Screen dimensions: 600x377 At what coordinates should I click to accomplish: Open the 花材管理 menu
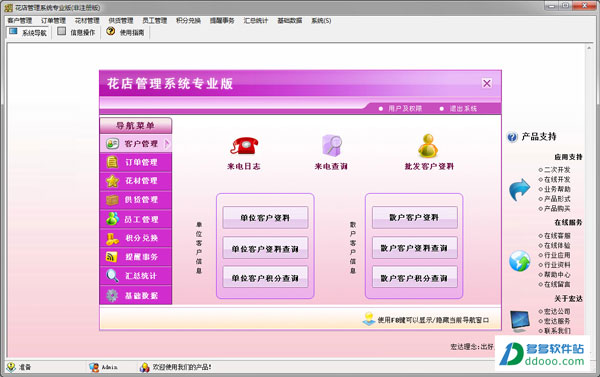pos(87,21)
